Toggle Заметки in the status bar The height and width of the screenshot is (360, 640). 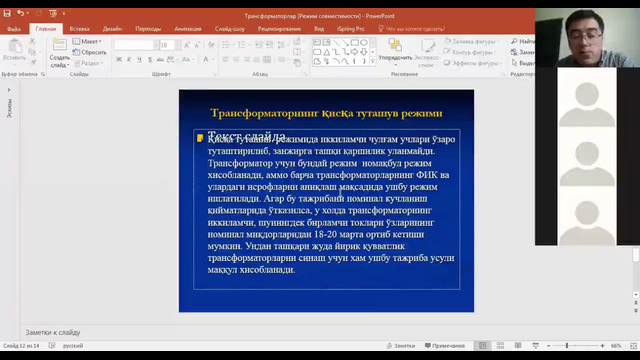[401, 346]
